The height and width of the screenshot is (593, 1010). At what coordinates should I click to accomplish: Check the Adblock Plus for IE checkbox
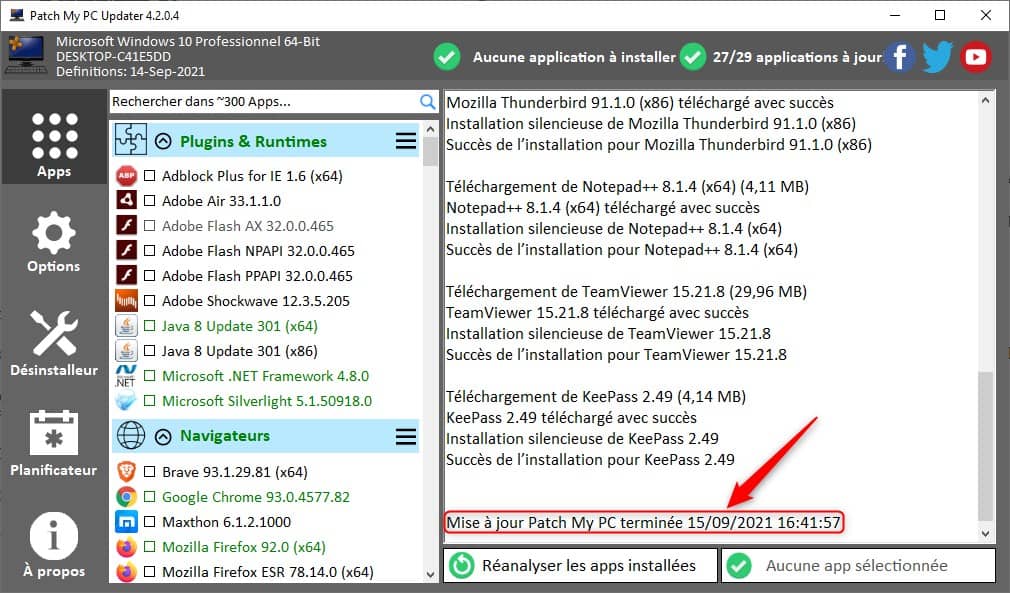tap(149, 176)
